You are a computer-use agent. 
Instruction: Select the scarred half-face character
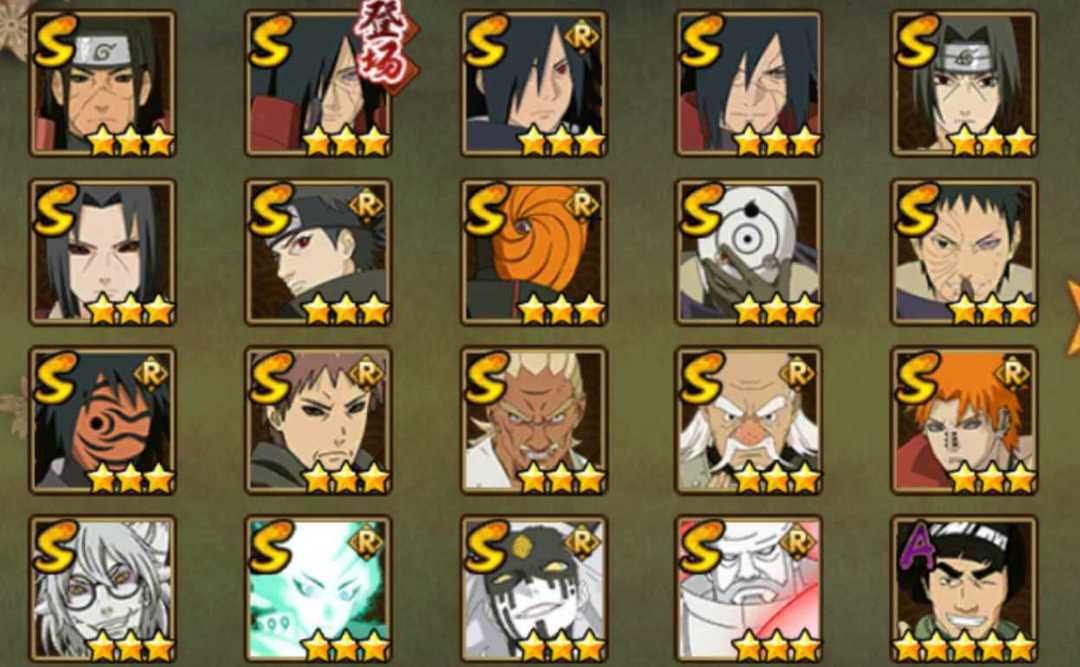pos(964,252)
